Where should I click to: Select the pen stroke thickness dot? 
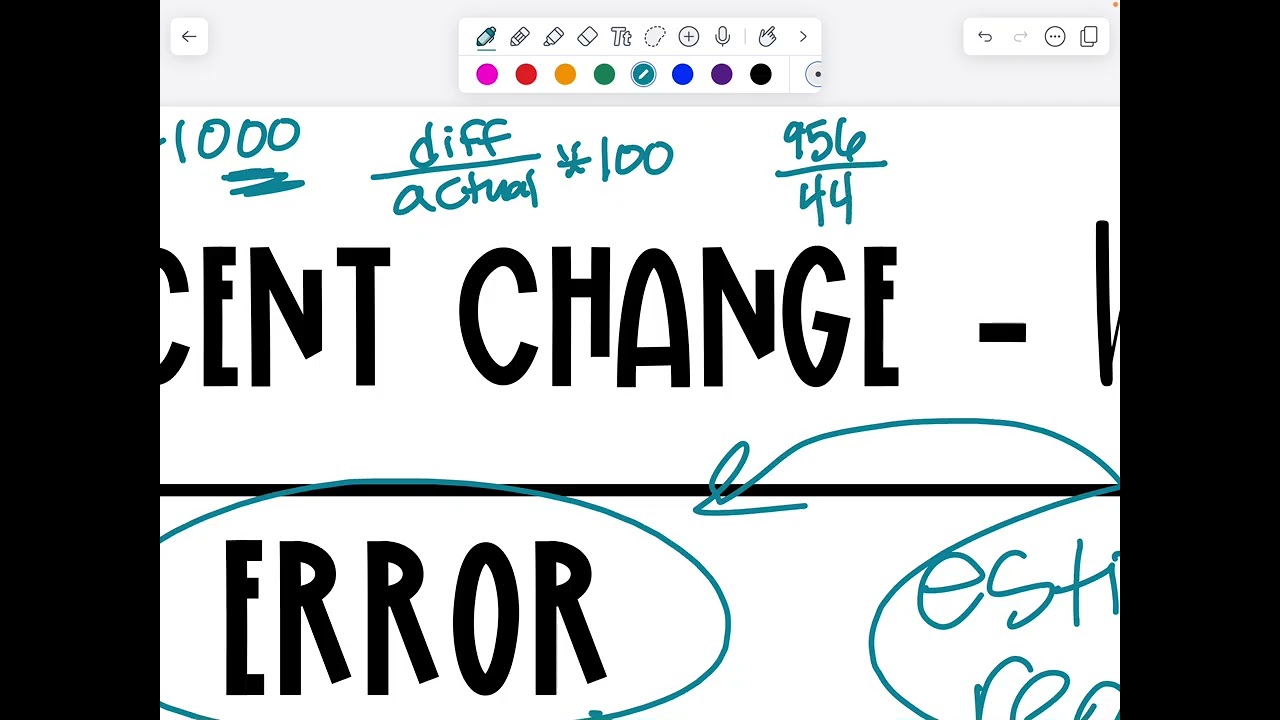814,74
